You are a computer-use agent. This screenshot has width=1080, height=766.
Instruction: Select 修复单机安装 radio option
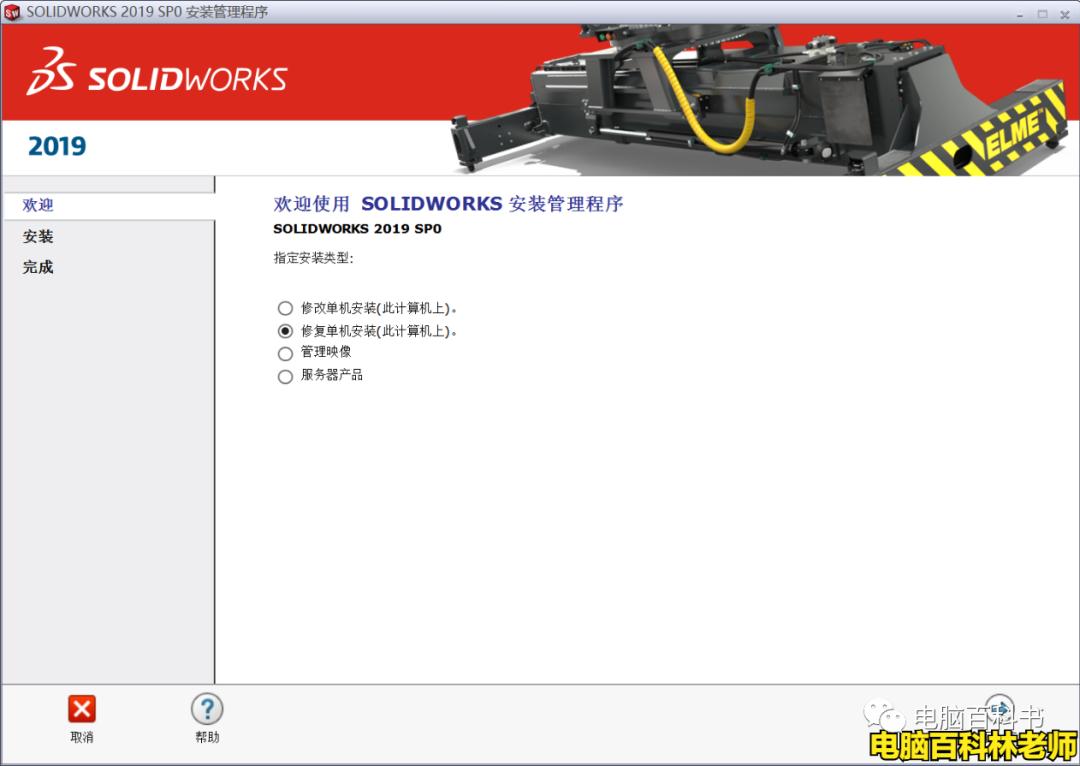pyautogui.click(x=286, y=331)
